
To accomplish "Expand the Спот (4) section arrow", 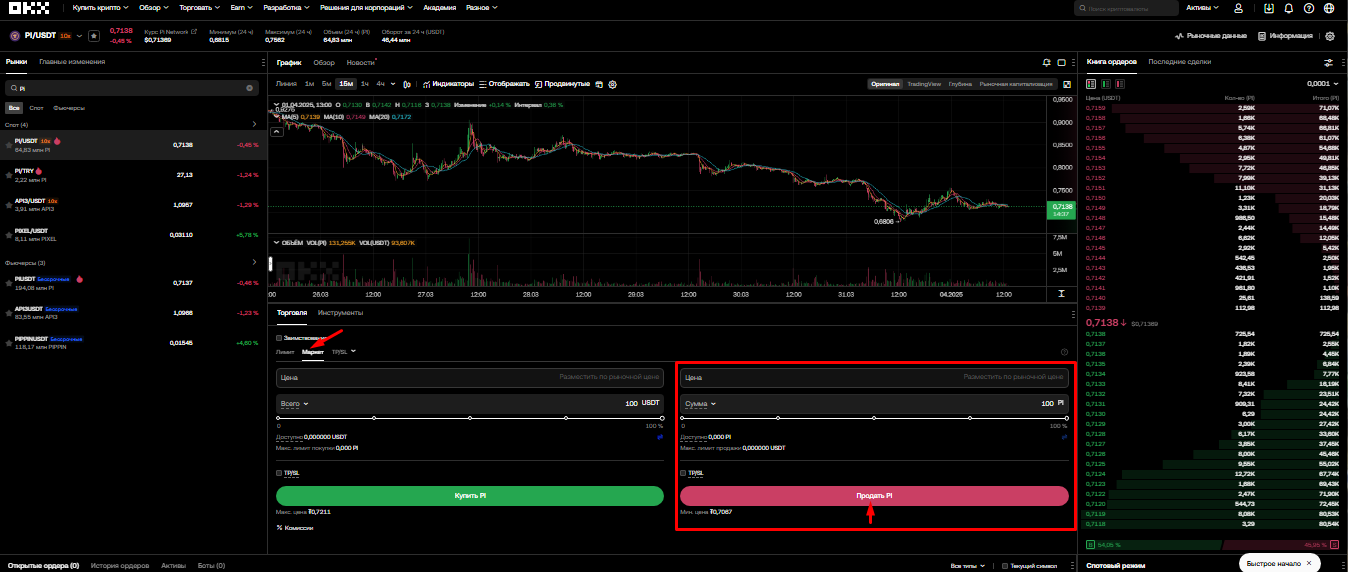I will 255,125.
